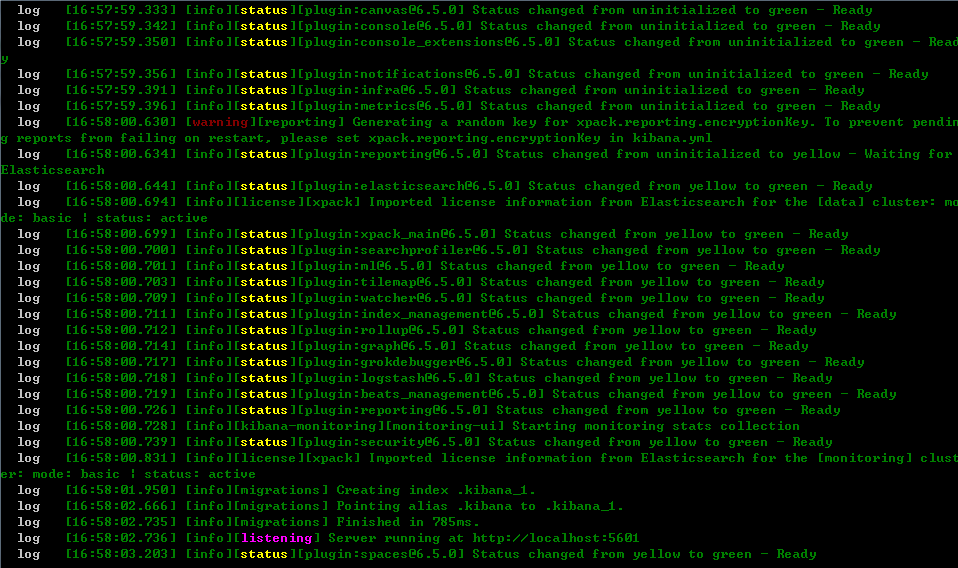Click the red warning tag
The image size is (958, 568).
[221, 122]
